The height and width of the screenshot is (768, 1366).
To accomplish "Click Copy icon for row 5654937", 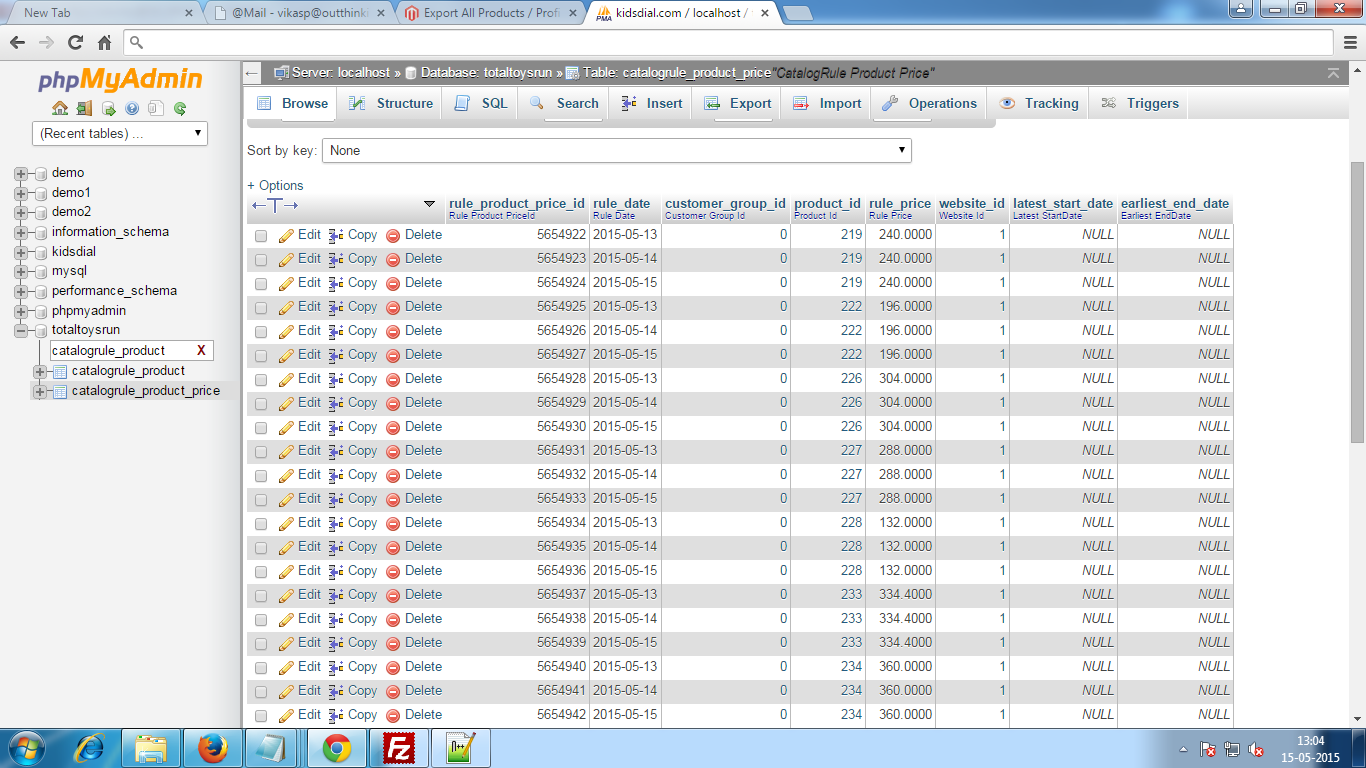I will click(336, 596).
